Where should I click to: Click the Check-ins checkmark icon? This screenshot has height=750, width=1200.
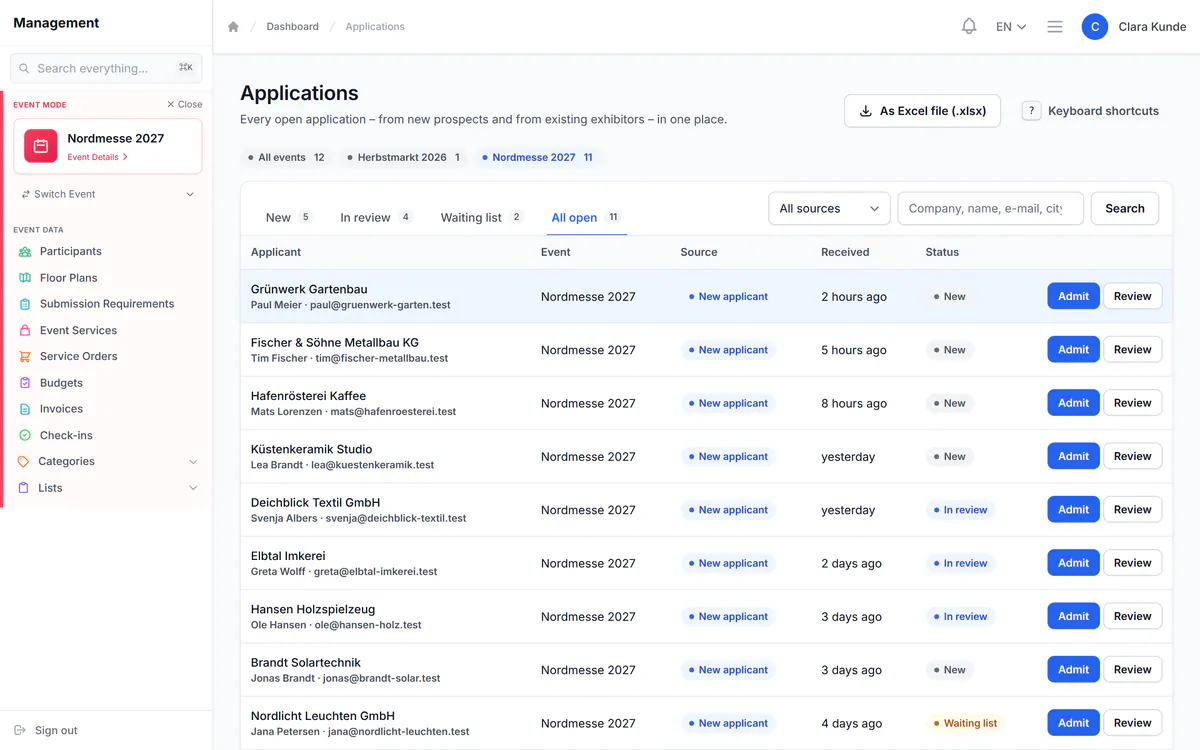click(25, 435)
